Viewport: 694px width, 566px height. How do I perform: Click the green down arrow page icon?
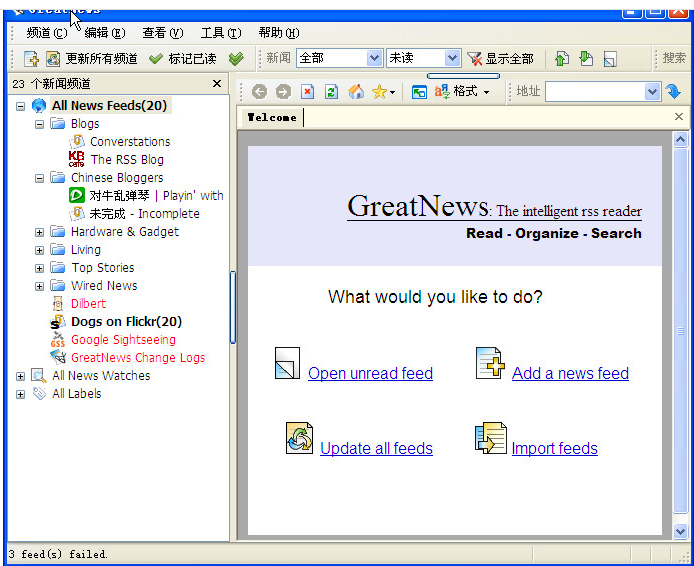coord(586,59)
